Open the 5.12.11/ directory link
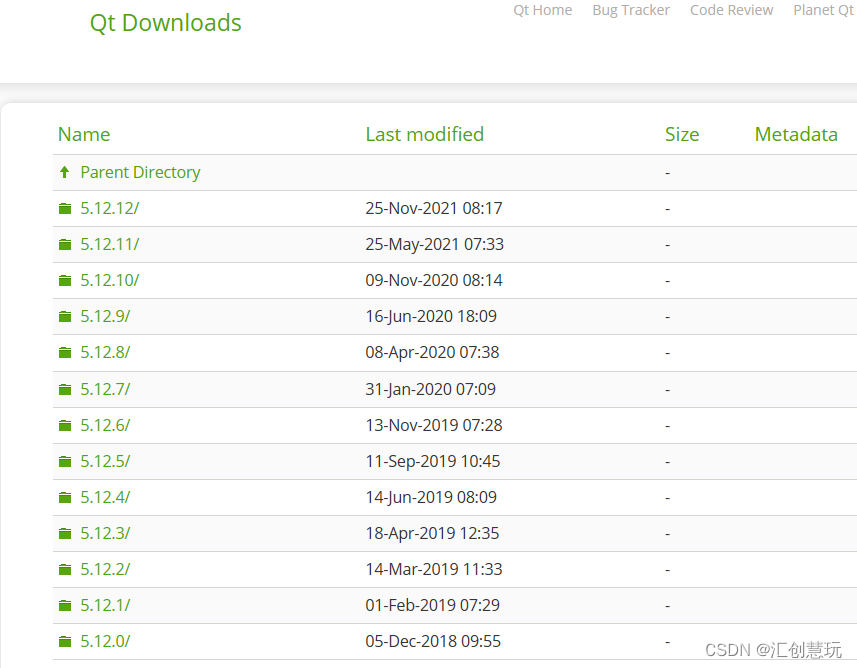The width and height of the screenshot is (857, 668). (x=110, y=244)
